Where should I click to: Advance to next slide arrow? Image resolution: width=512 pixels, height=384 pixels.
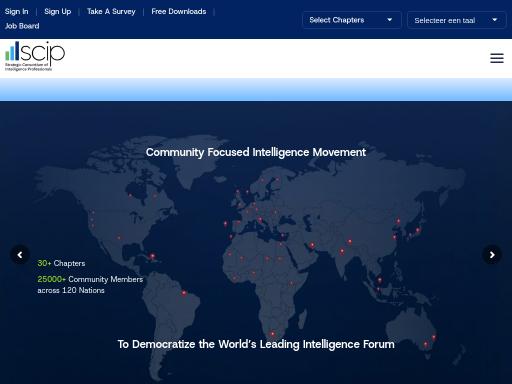pyautogui.click(x=492, y=255)
